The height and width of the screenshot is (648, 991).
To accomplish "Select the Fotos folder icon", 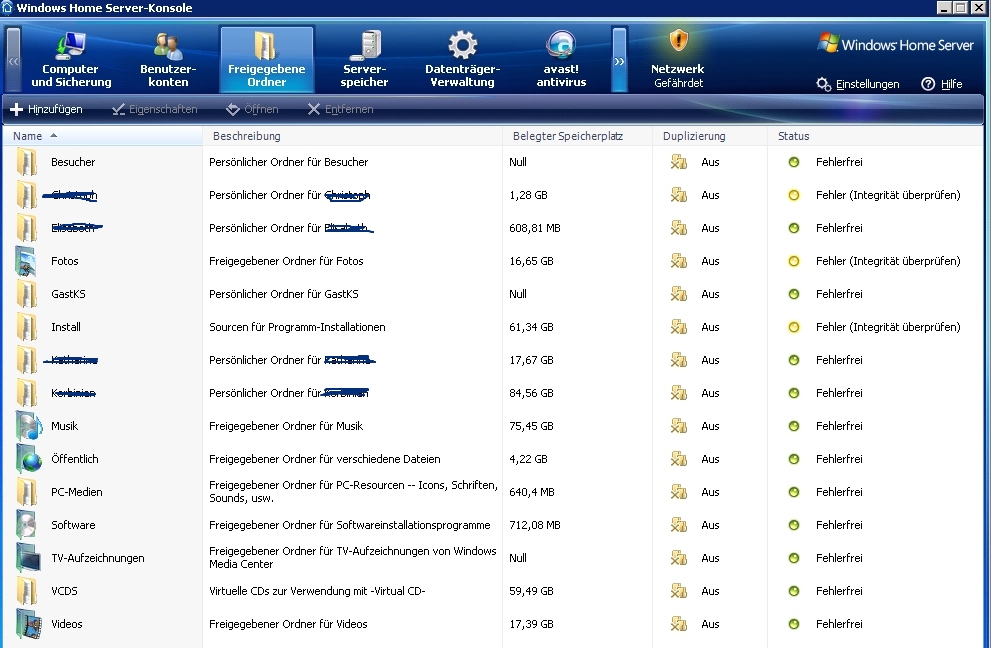I will (27, 261).
